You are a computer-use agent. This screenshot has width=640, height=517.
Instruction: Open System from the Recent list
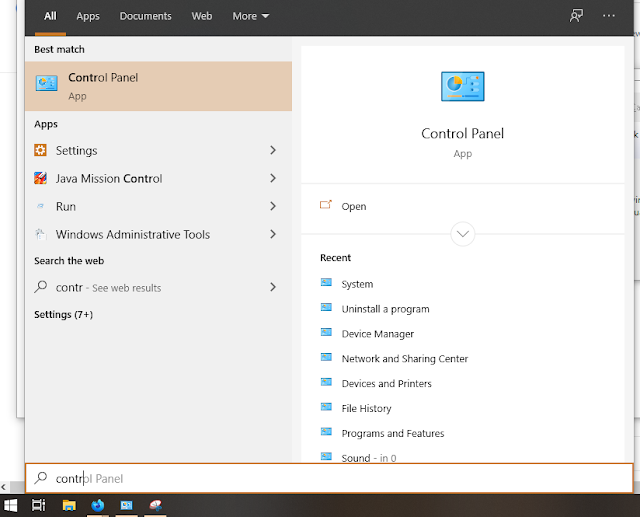[x=357, y=284]
